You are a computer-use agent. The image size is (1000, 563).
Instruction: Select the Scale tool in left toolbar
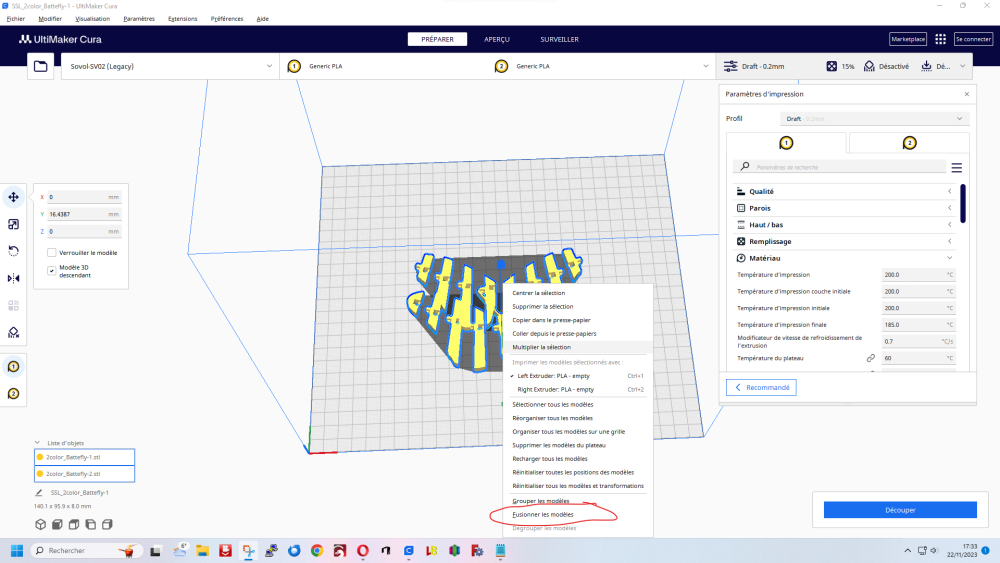click(13, 224)
